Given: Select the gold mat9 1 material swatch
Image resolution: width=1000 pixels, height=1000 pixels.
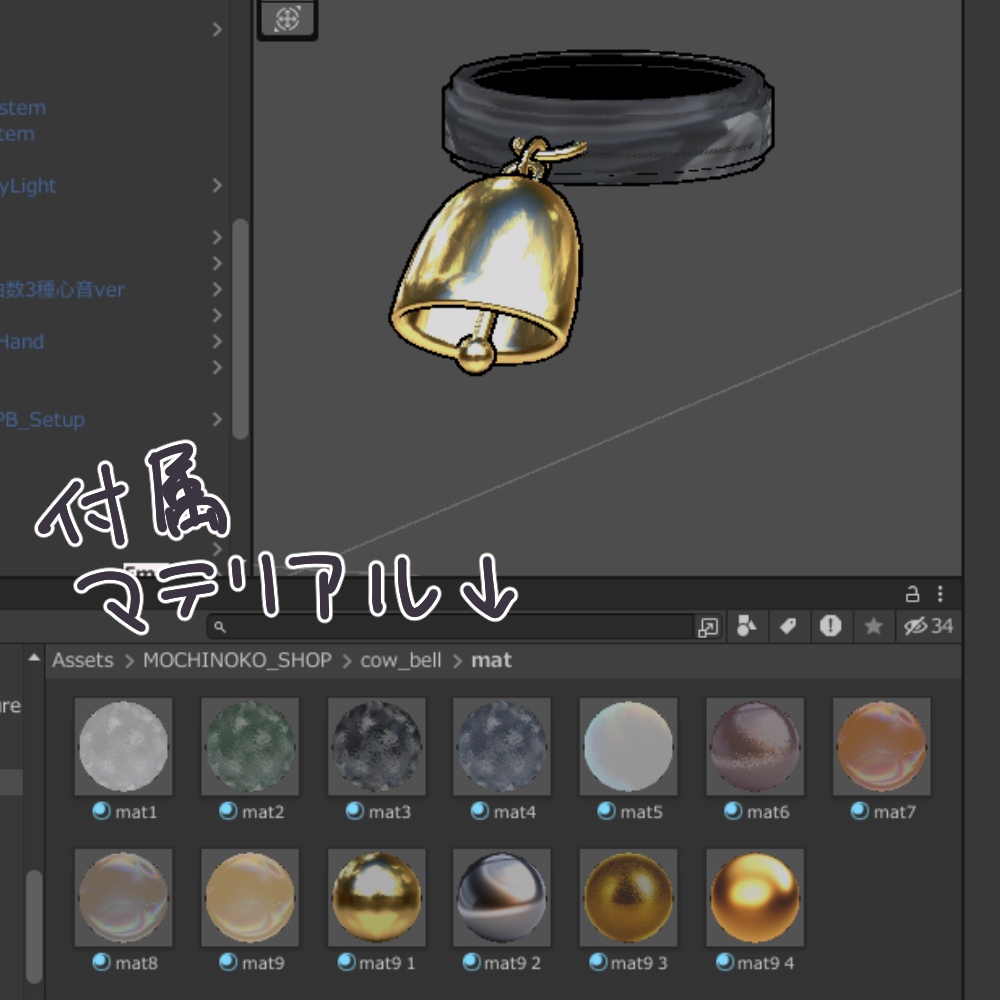Looking at the screenshot, I should 376,897.
